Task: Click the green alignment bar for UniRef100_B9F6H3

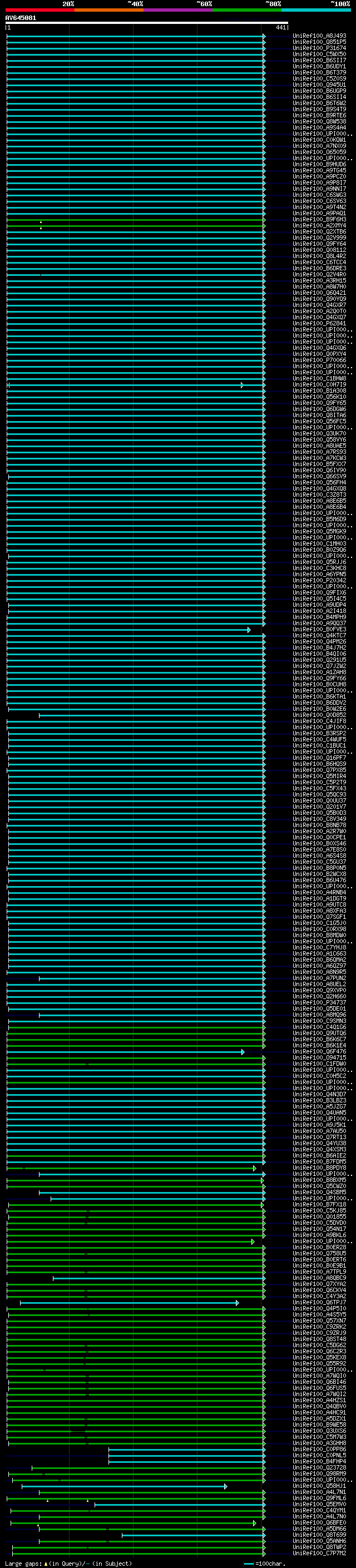Action: coord(136,220)
